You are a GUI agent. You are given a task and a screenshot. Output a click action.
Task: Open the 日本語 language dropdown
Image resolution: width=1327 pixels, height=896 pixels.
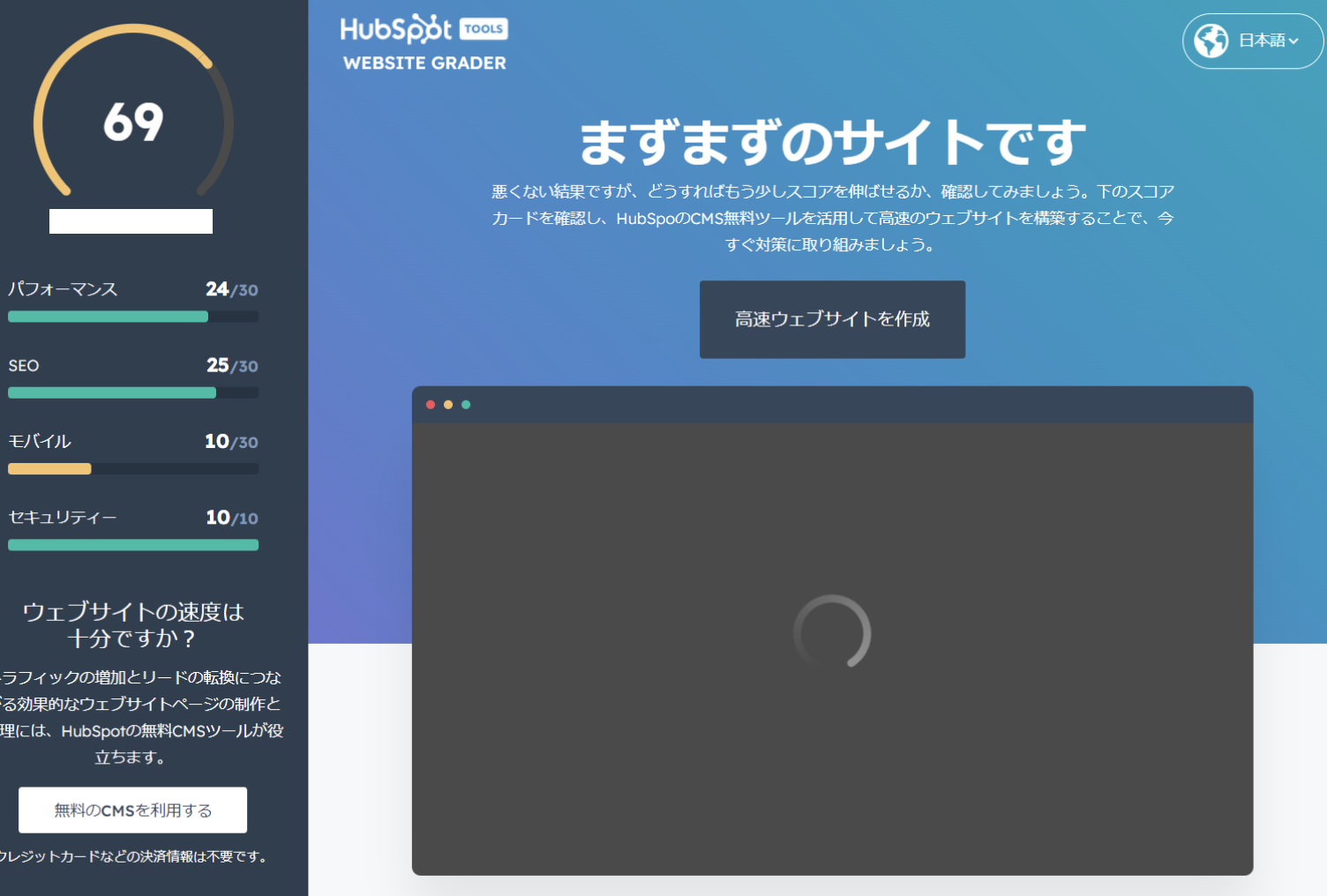(x=1253, y=41)
